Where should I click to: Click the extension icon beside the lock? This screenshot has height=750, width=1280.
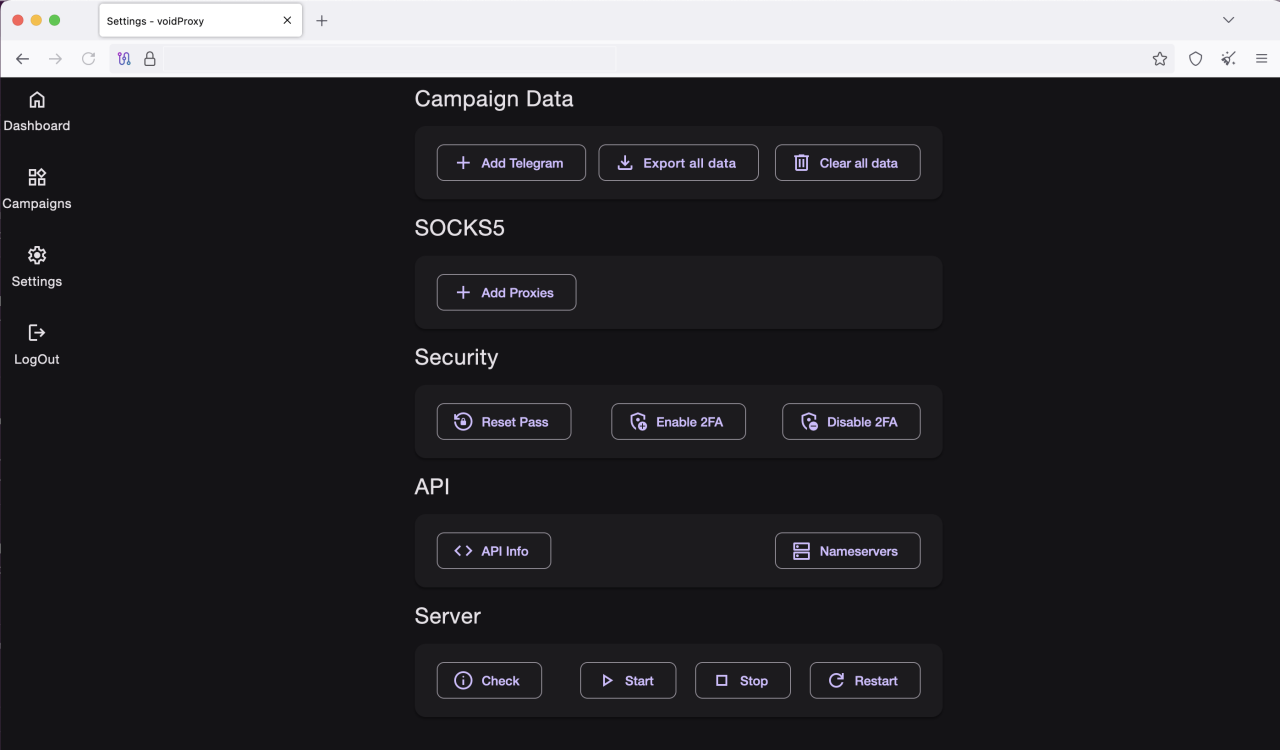124,58
